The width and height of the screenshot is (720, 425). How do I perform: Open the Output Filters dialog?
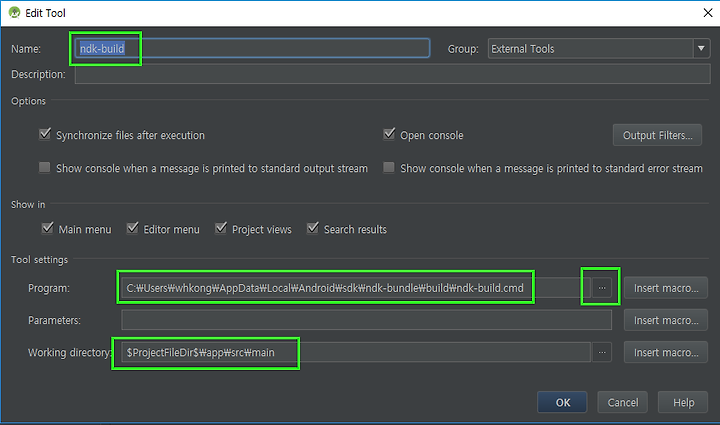(657, 135)
